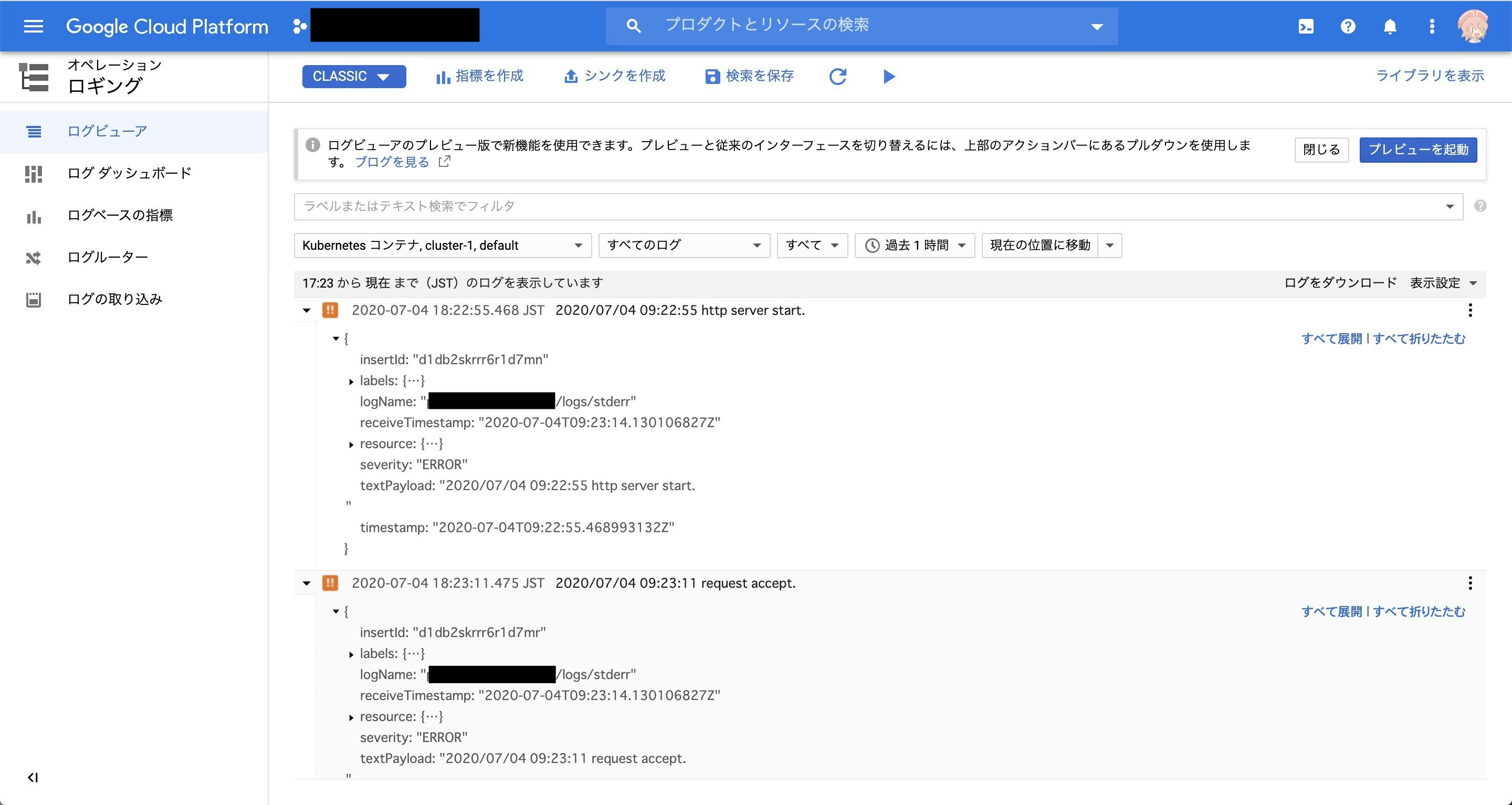
Task: Click the Logging product icon
Action: (34, 77)
